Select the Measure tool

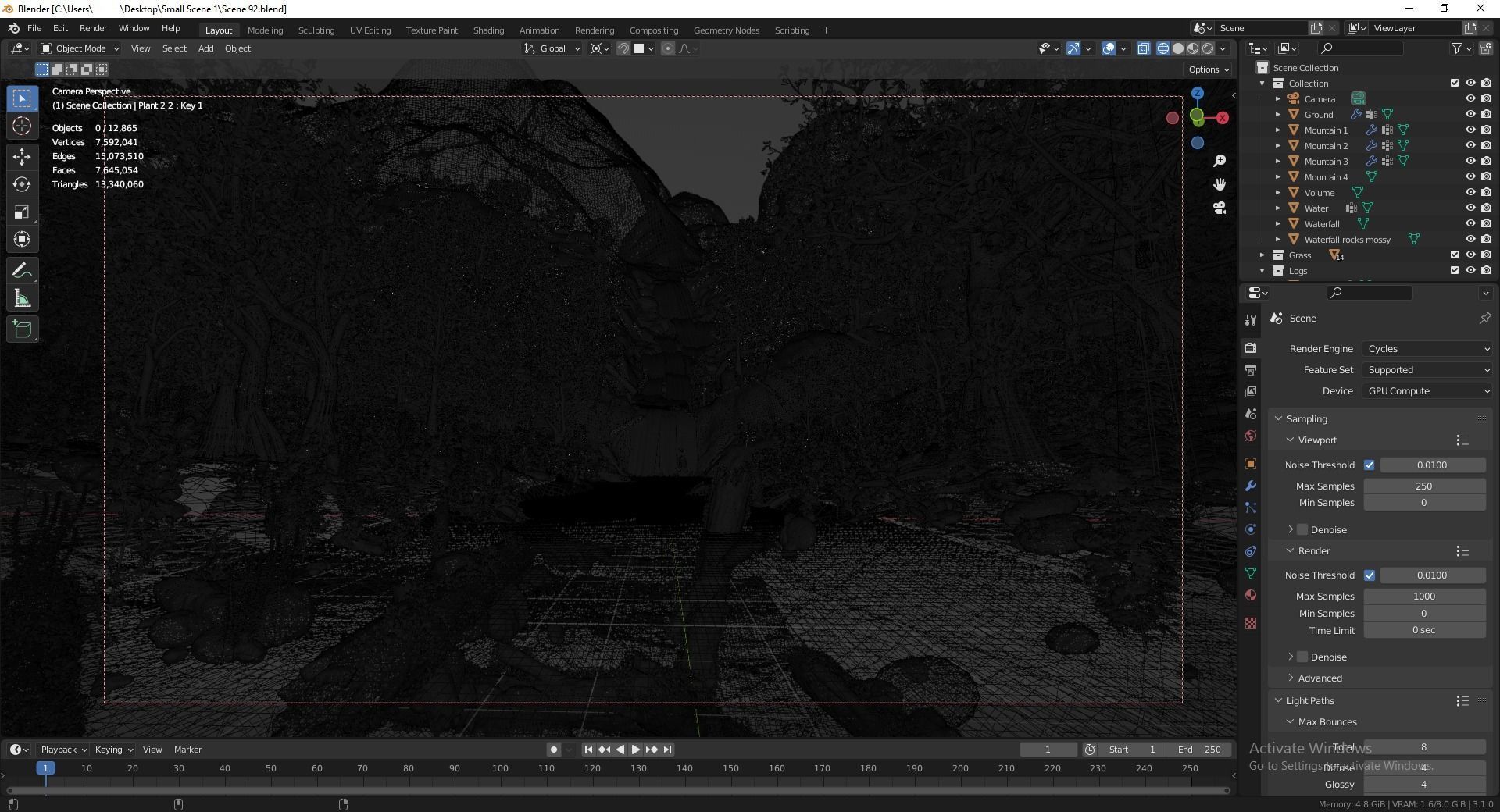(x=22, y=299)
